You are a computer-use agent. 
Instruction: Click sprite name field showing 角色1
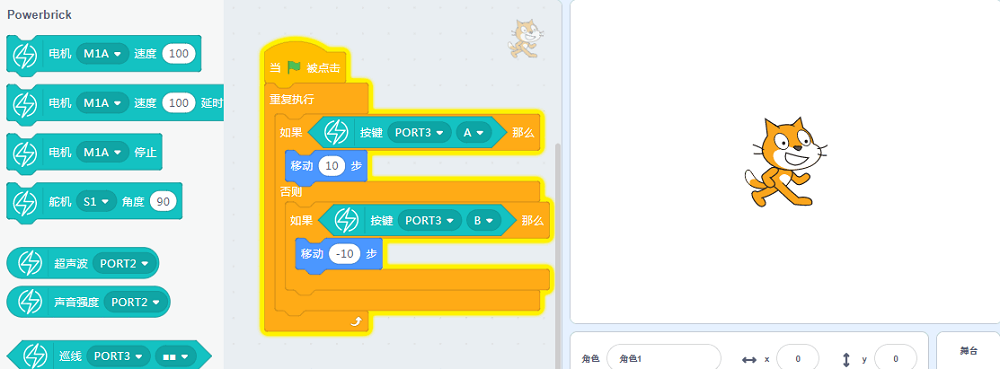(x=664, y=359)
